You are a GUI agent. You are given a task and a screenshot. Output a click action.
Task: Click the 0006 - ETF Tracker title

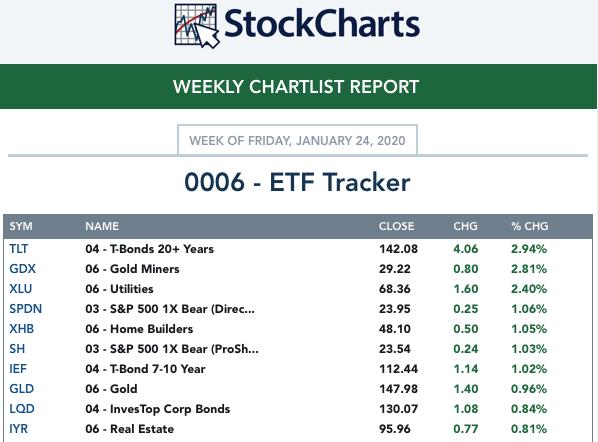[297, 182]
